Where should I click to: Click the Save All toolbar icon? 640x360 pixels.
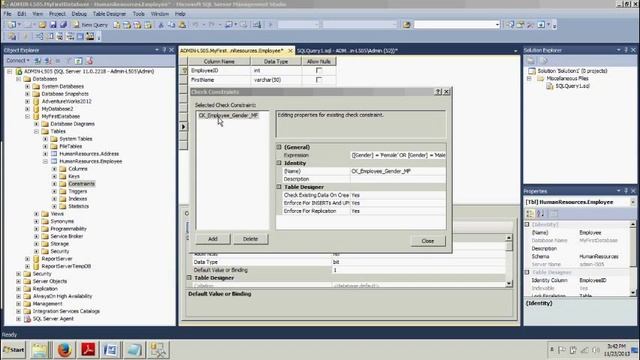(x=63, y=25)
